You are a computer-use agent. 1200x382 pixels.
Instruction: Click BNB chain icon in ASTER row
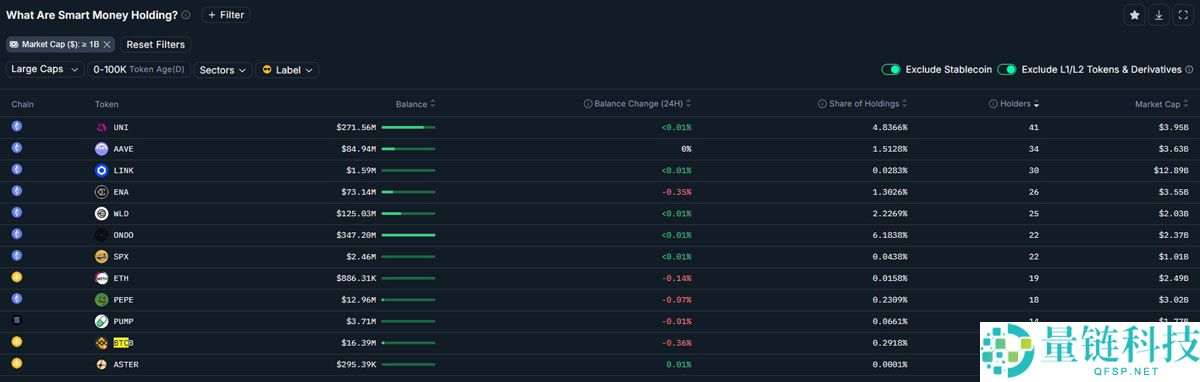(x=16, y=363)
